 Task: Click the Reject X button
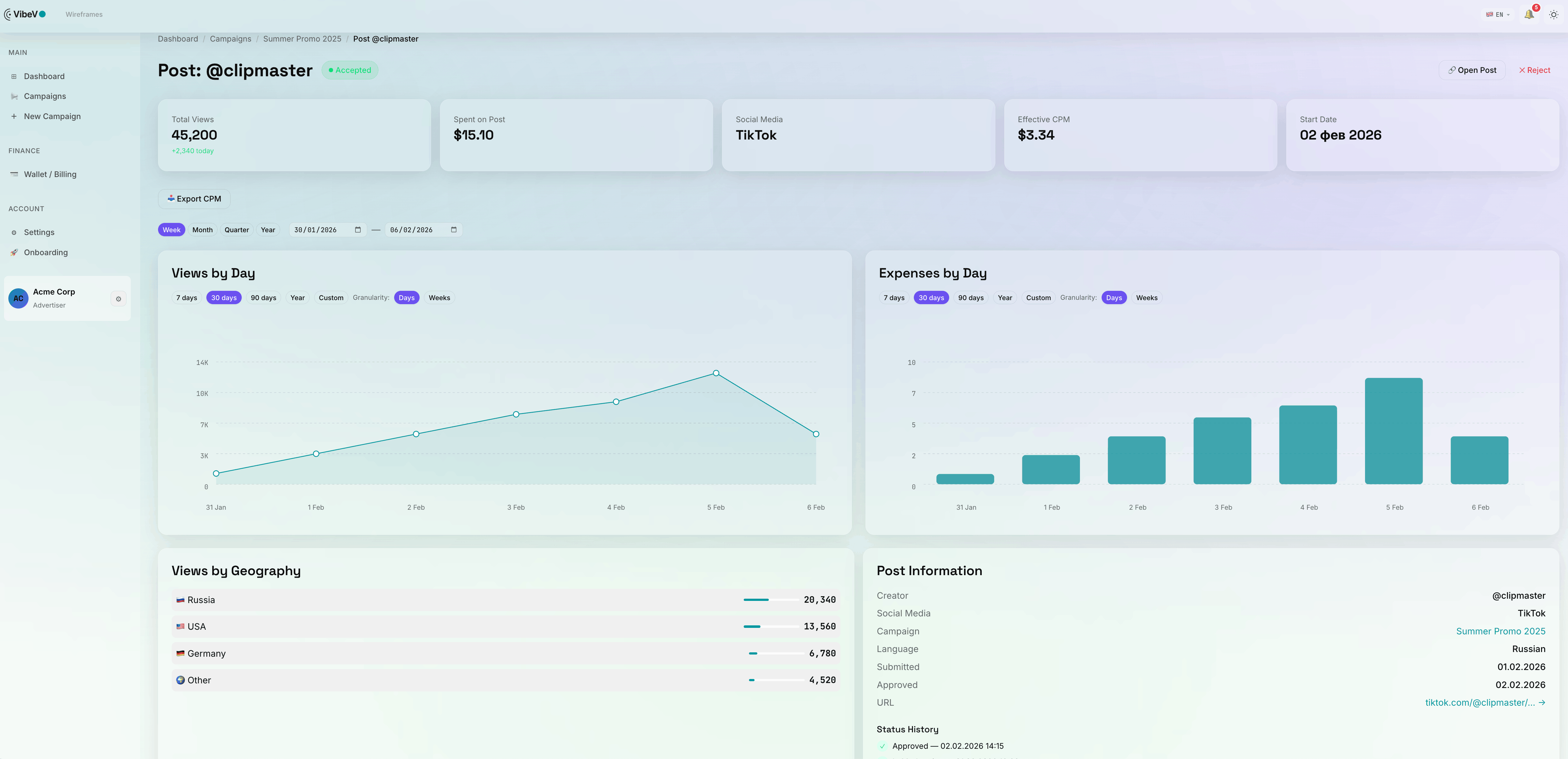click(1534, 70)
